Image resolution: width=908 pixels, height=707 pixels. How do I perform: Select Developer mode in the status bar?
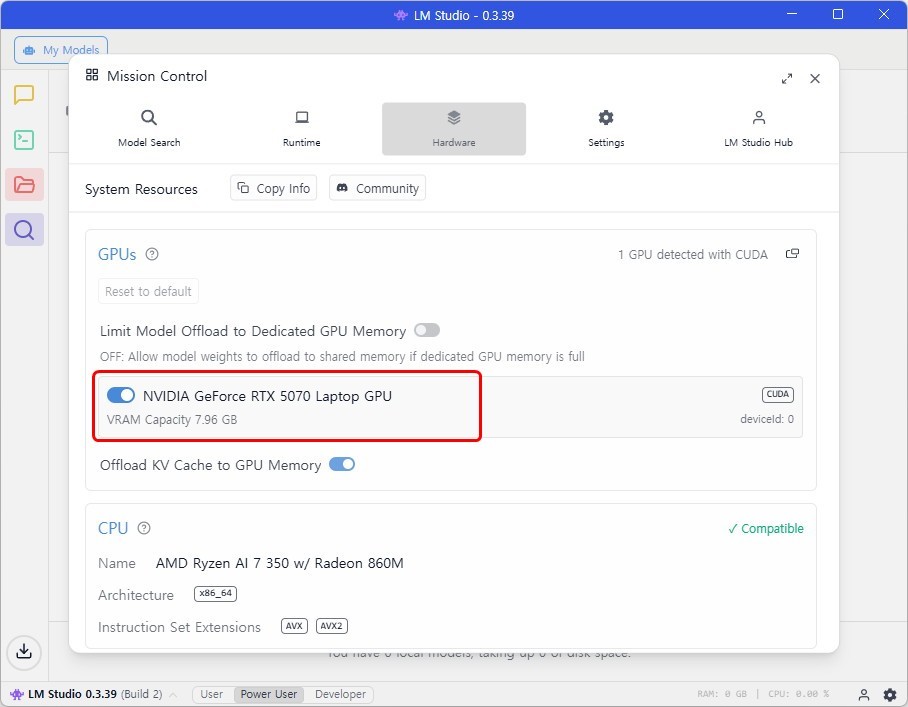[340, 694]
